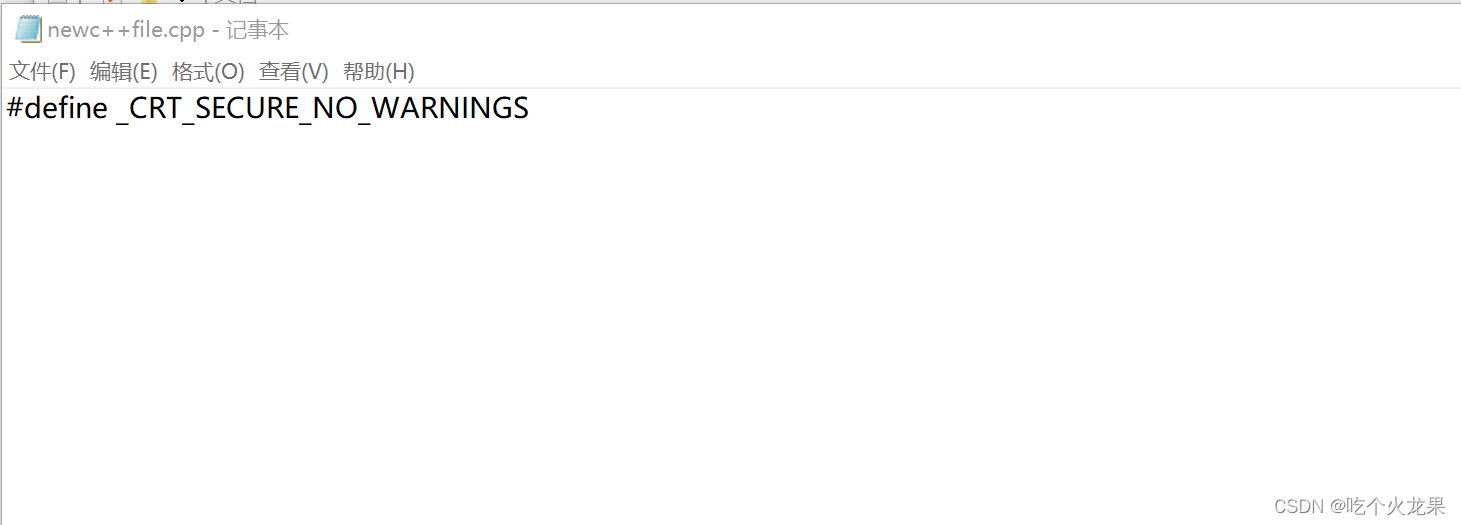The height and width of the screenshot is (525, 1461).
Task: Click the newc++file.cpp filename in title
Action: pyautogui.click(x=125, y=30)
